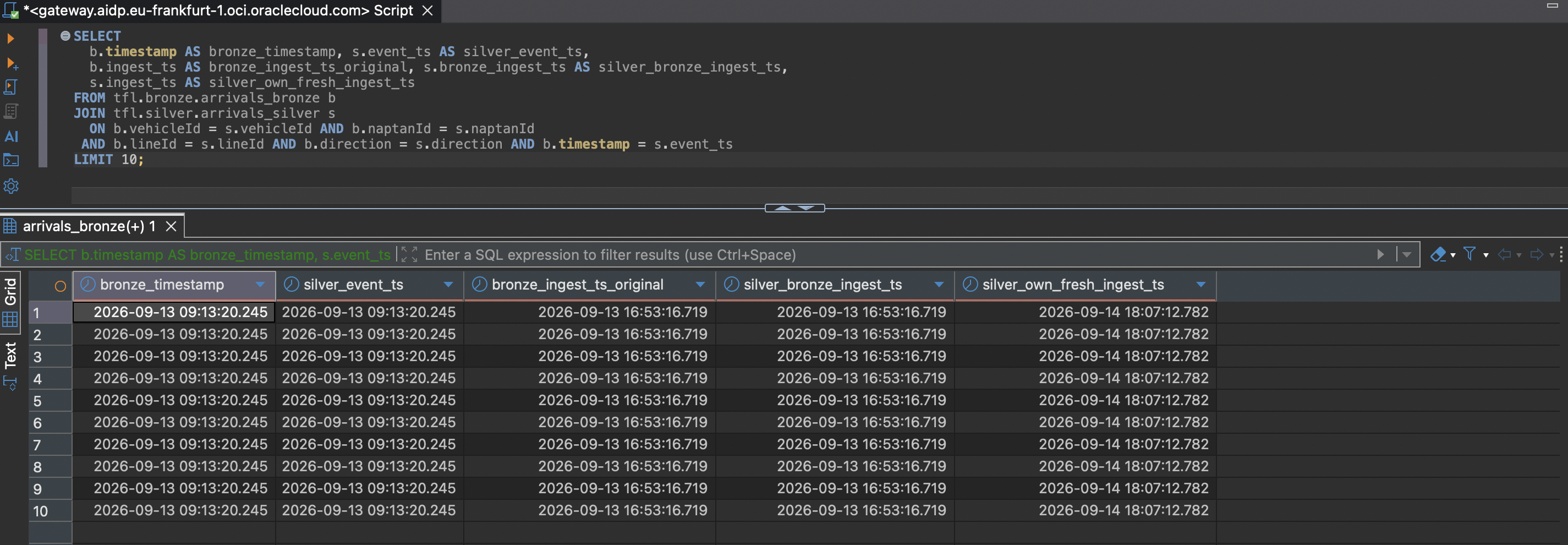Select row number 2 header
The width and height of the screenshot is (1568, 545).
click(x=51, y=334)
